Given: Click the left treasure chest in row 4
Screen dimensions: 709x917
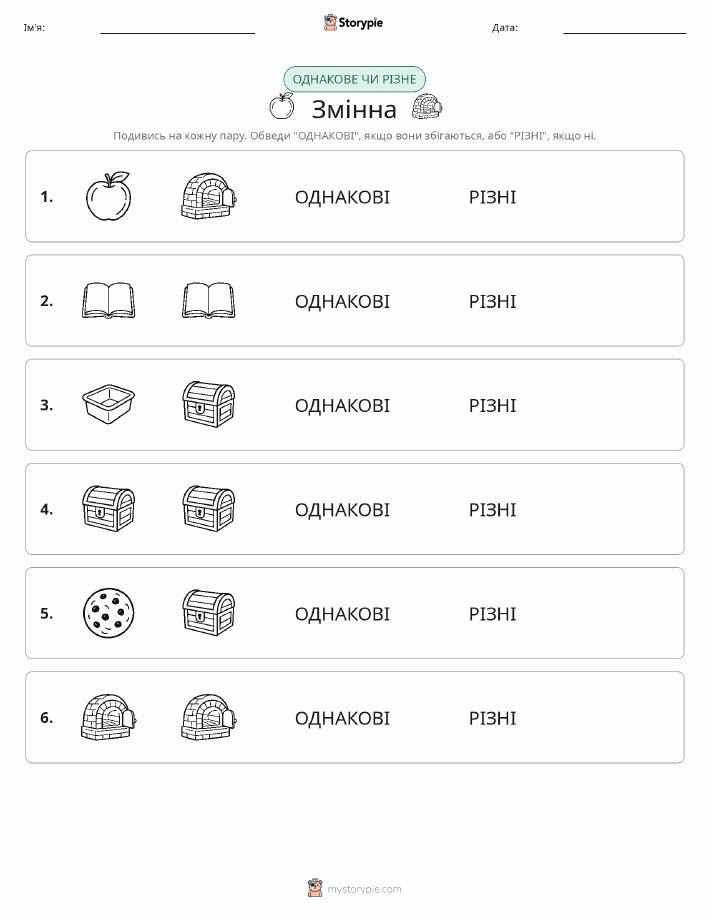Looking at the screenshot, I should [108, 508].
